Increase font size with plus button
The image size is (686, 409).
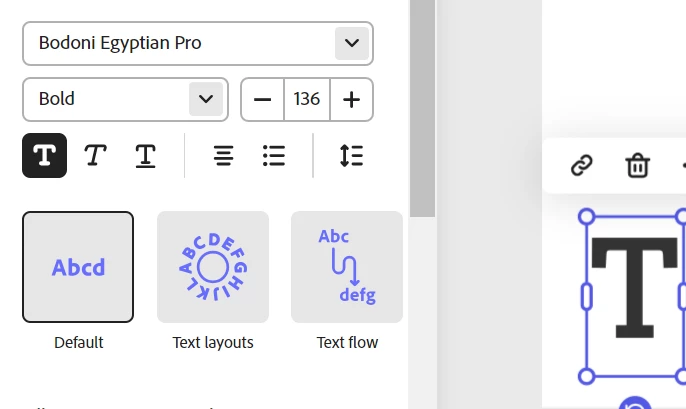[x=351, y=99]
